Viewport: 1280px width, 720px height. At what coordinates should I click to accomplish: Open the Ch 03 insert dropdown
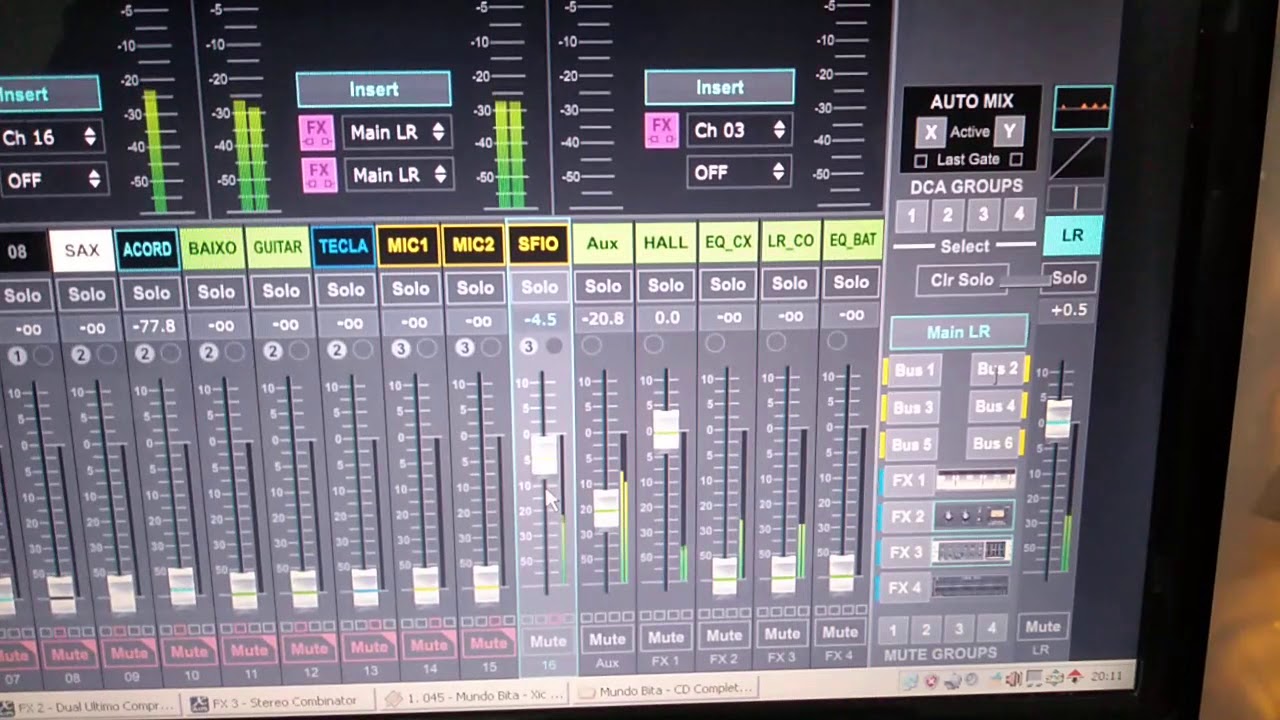[739, 130]
